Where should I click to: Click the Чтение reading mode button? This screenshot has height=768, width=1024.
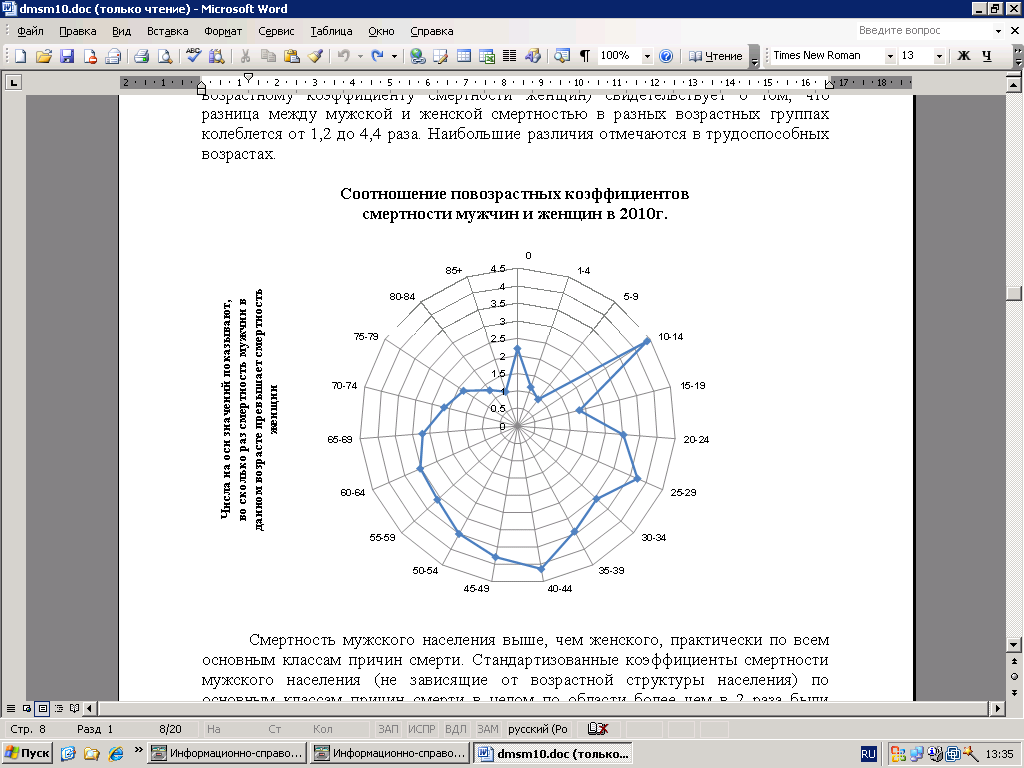716,56
